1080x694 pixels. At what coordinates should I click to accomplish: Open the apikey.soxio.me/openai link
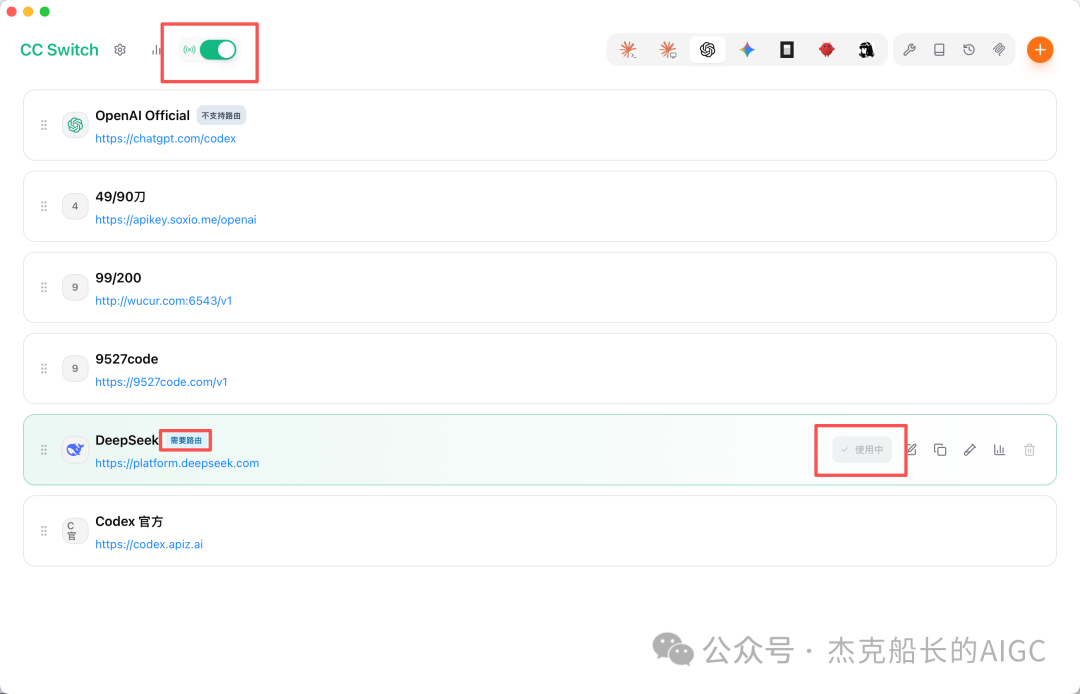click(x=176, y=220)
